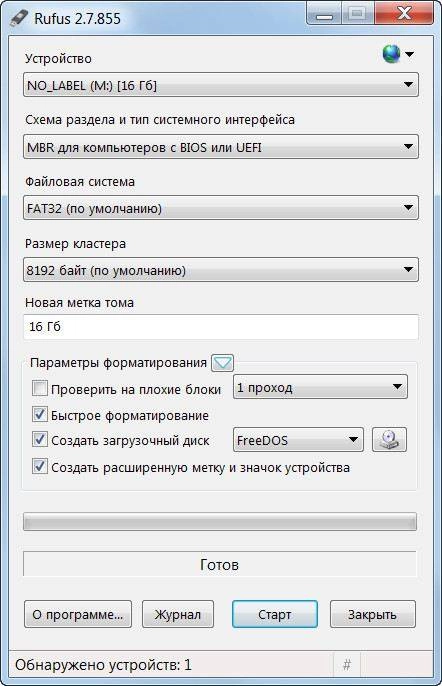442x686 pixels.
Task: Expand the 8192 байт cluster size dropdown
Action: coord(221,270)
